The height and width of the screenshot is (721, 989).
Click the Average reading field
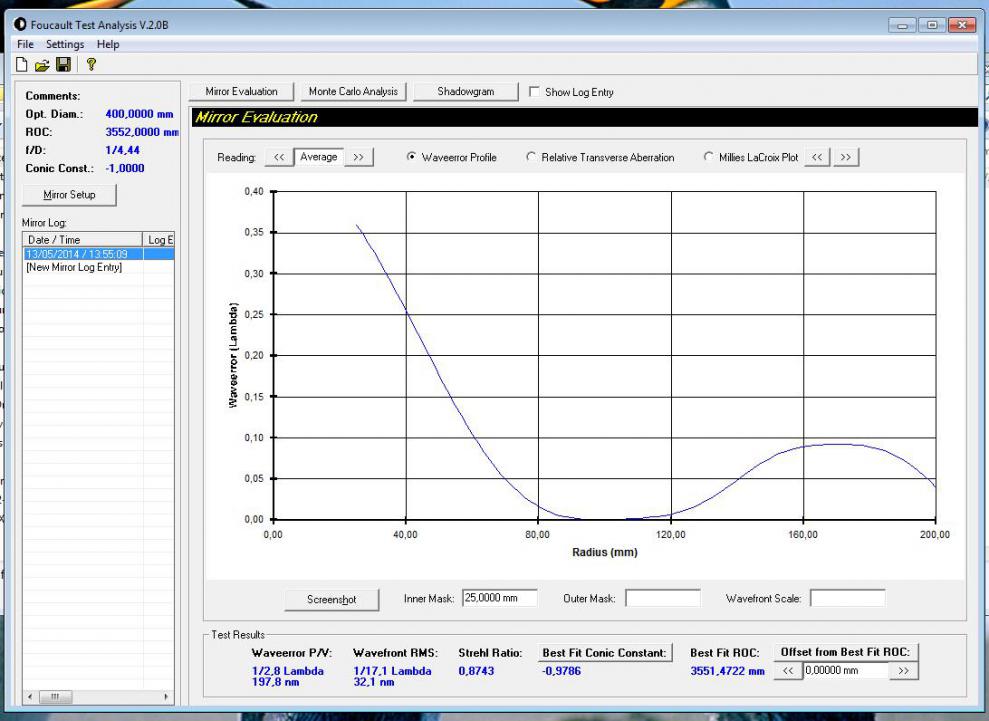pyautogui.click(x=319, y=157)
